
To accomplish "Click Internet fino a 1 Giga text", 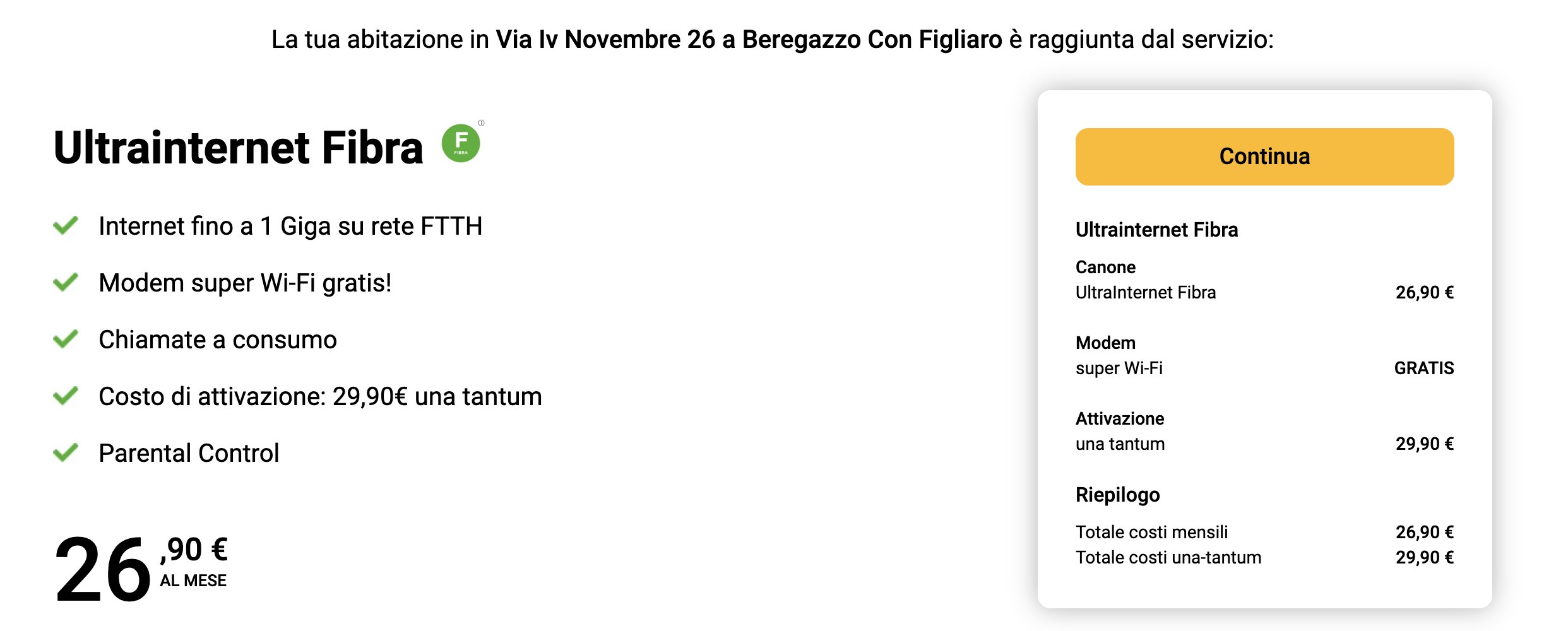I will point(290,226).
